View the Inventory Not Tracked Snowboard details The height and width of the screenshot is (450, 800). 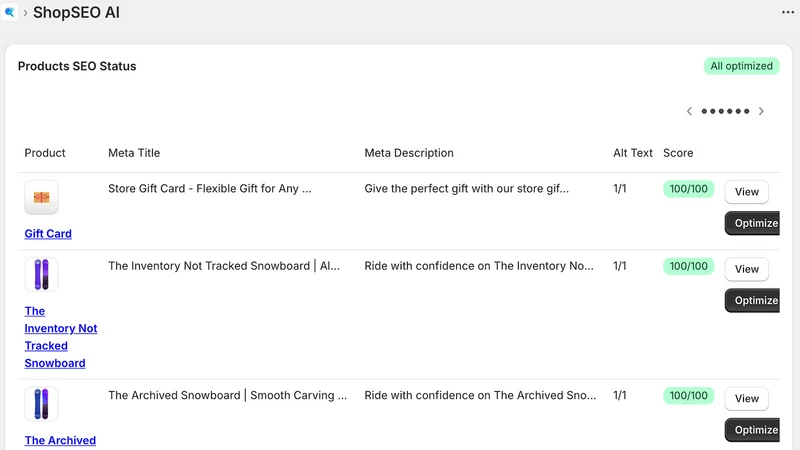pyautogui.click(x=746, y=269)
